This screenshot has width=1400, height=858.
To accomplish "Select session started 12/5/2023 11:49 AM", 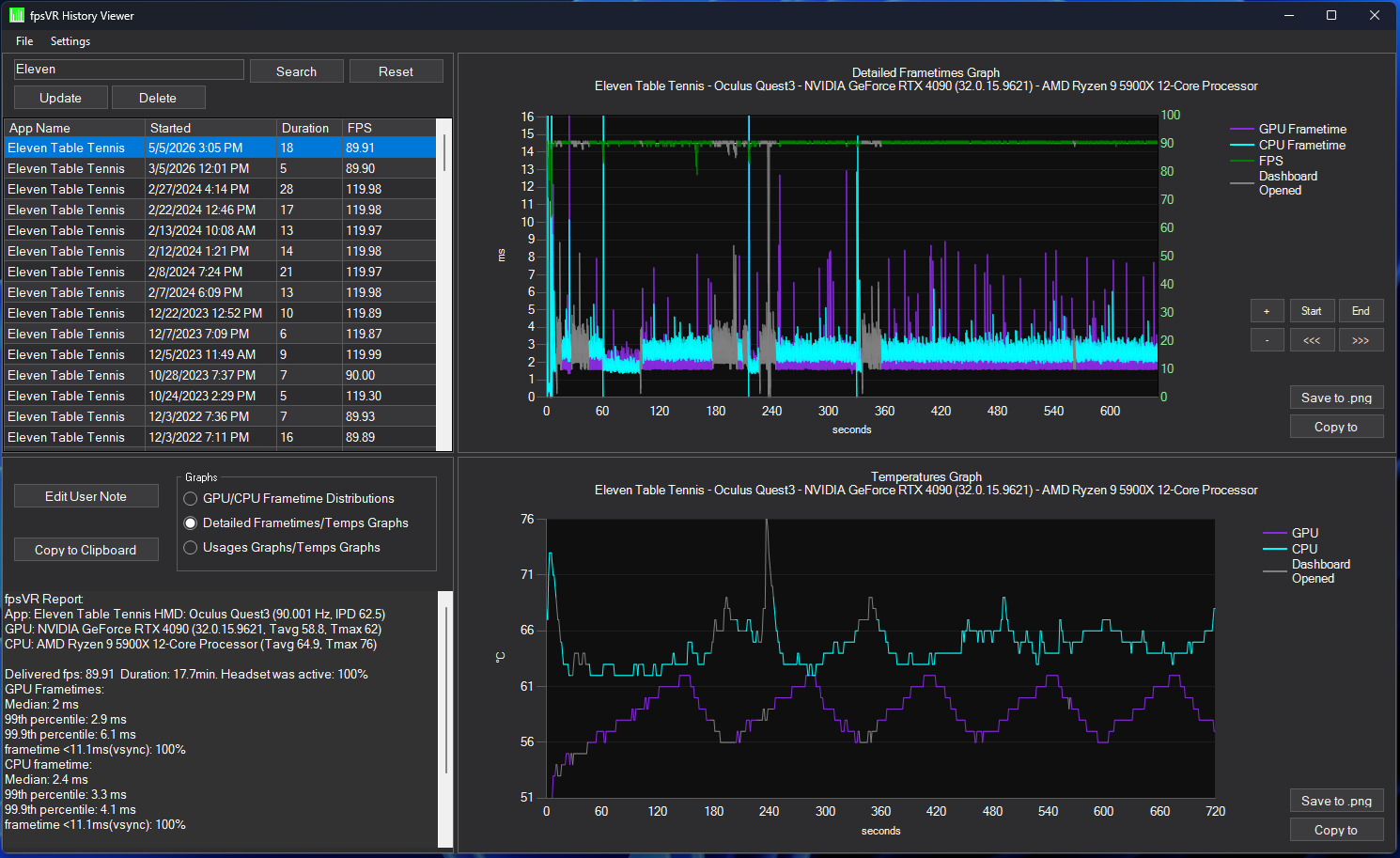I will click(220, 354).
